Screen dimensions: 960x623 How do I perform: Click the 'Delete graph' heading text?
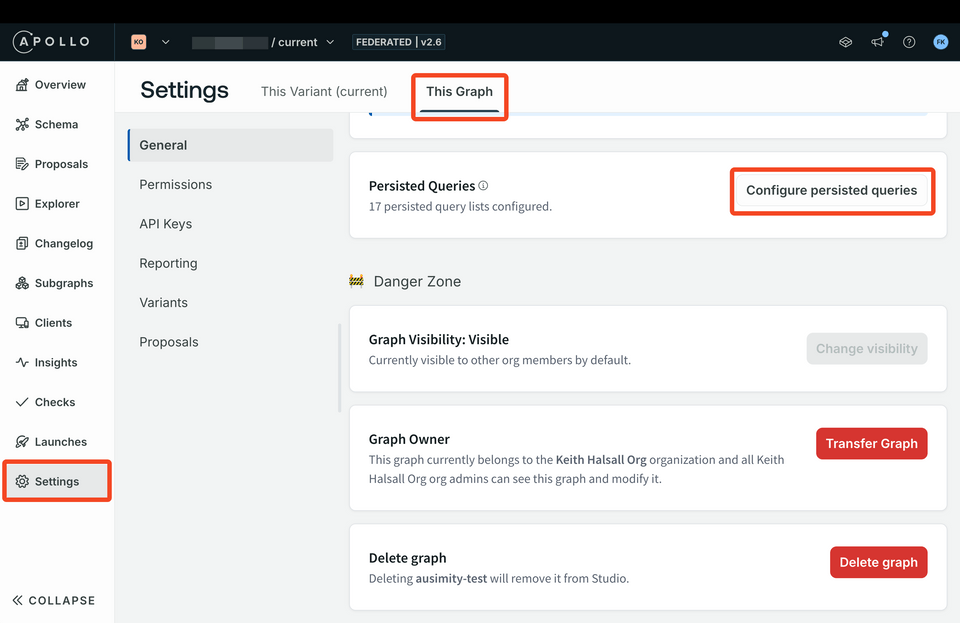(407, 558)
